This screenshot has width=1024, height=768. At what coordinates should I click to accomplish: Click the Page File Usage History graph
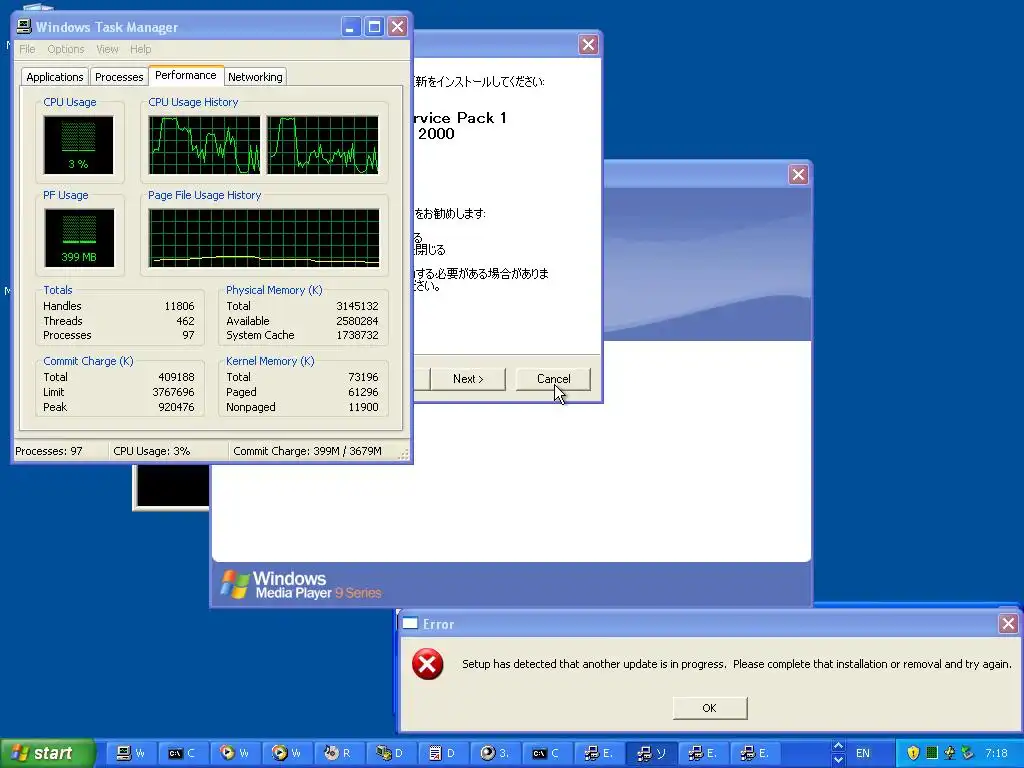(x=264, y=238)
